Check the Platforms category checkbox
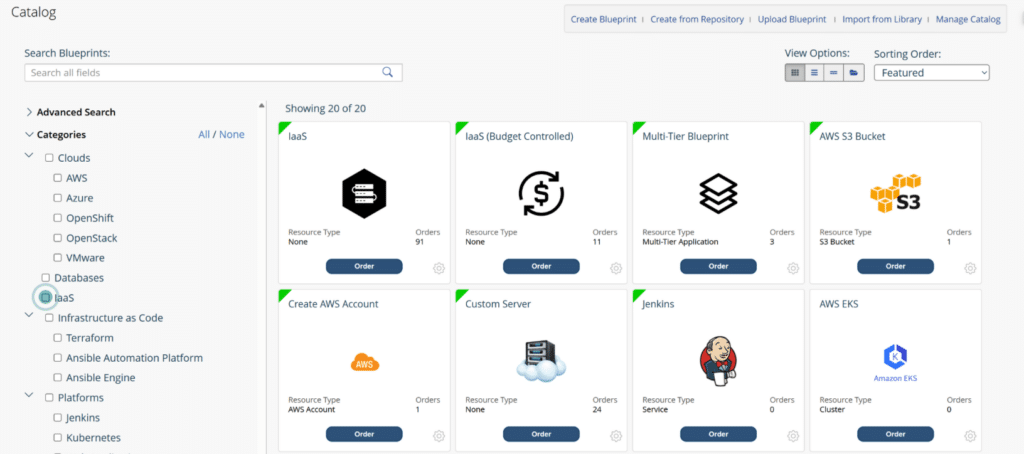1024x454 pixels. 49,398
